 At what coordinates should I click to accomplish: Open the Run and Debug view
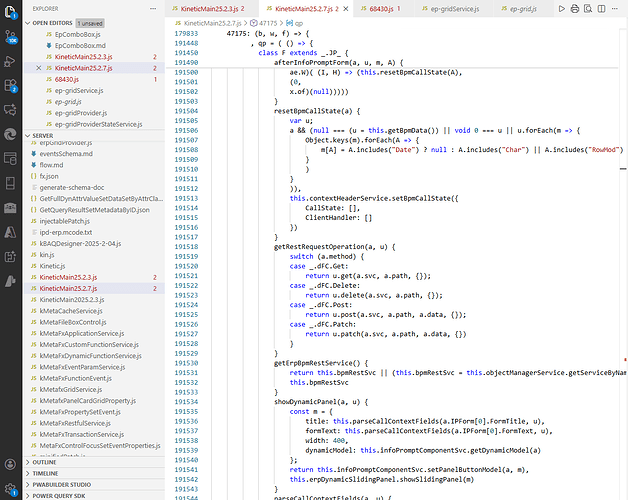10,61
